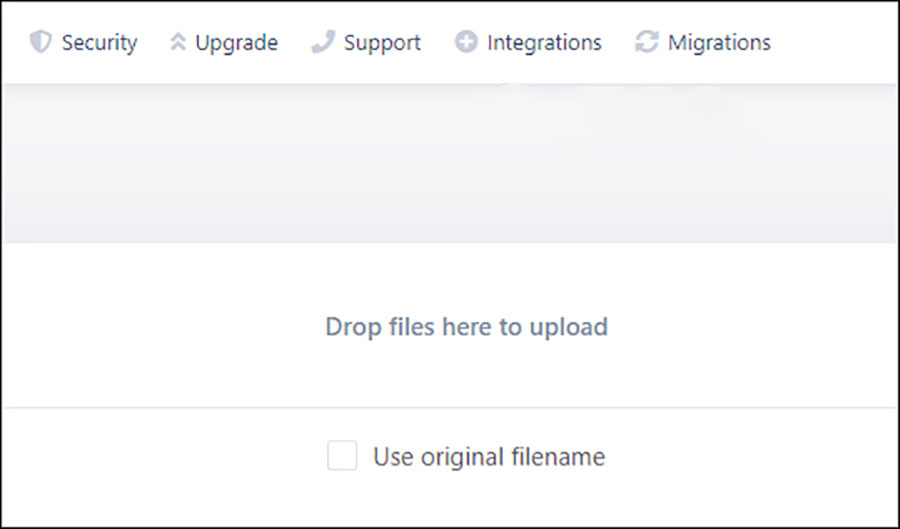
Task: Click the "Use original filename" label text
Action: point(489,457)
